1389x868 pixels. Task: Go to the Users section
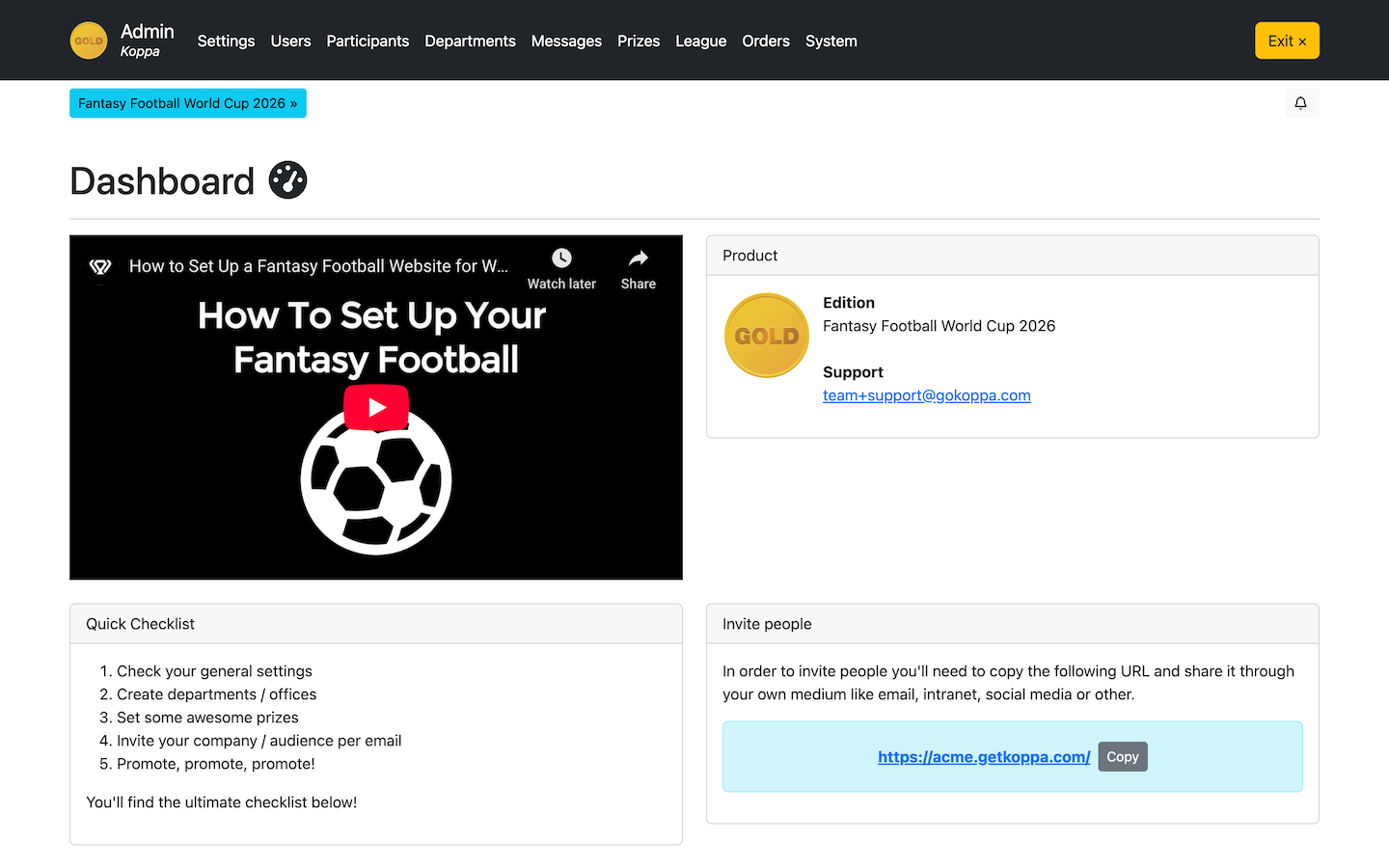[x=290, y=41]
